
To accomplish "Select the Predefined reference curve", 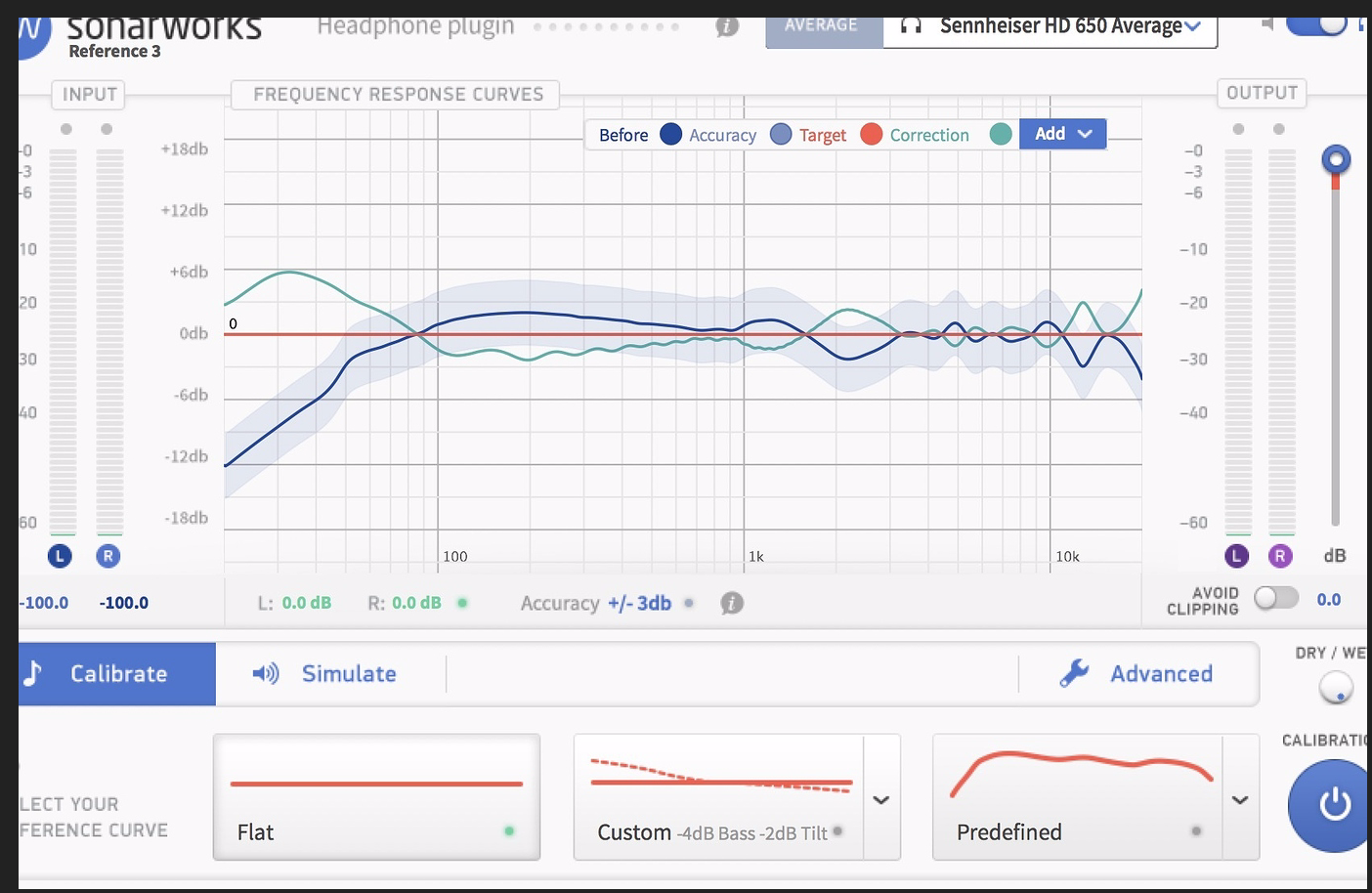I will click(1078, 797).
